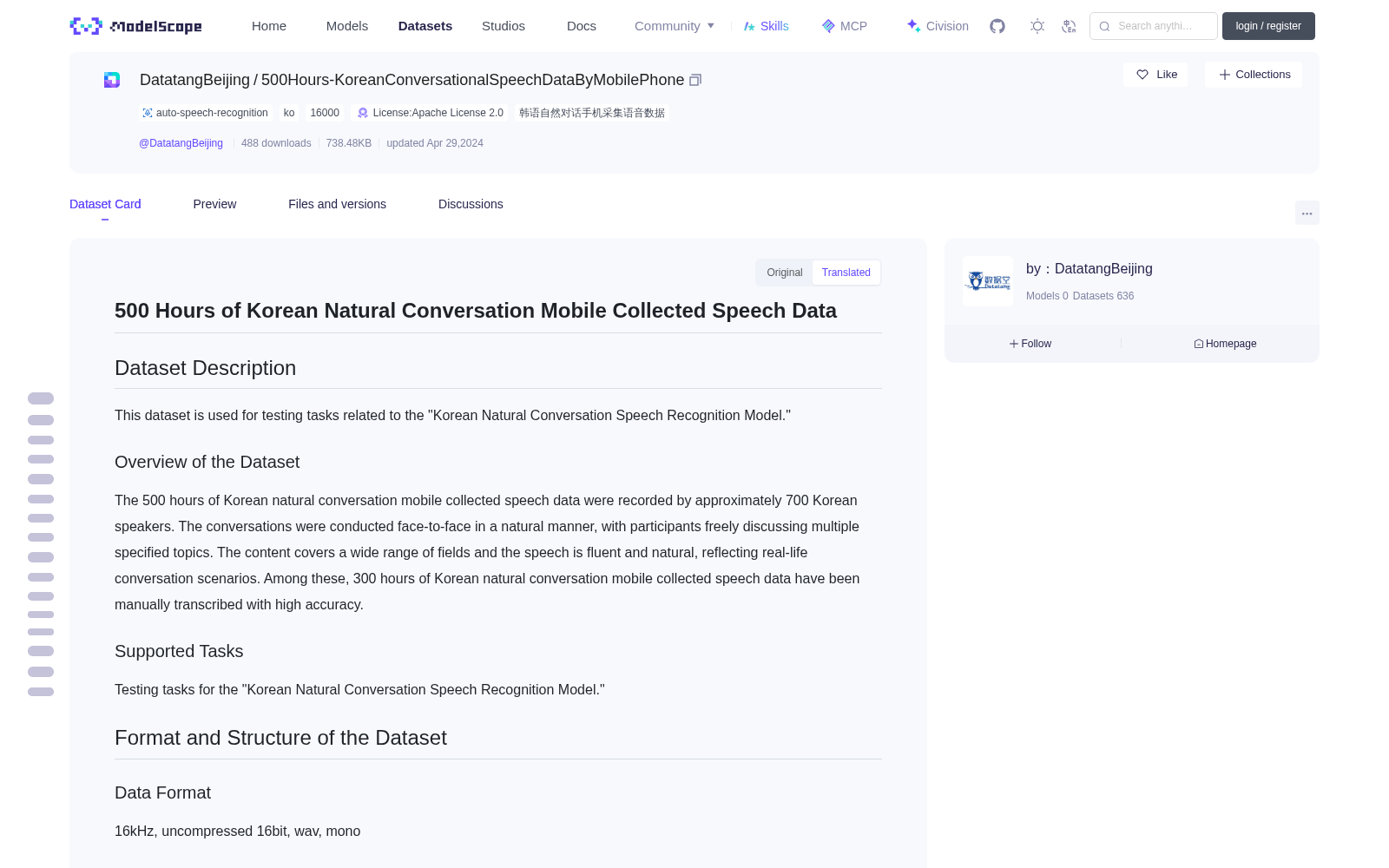Open Civision from the navigation bar
The width and height of the screenshot is (1389, 868).
coord(938,26)
